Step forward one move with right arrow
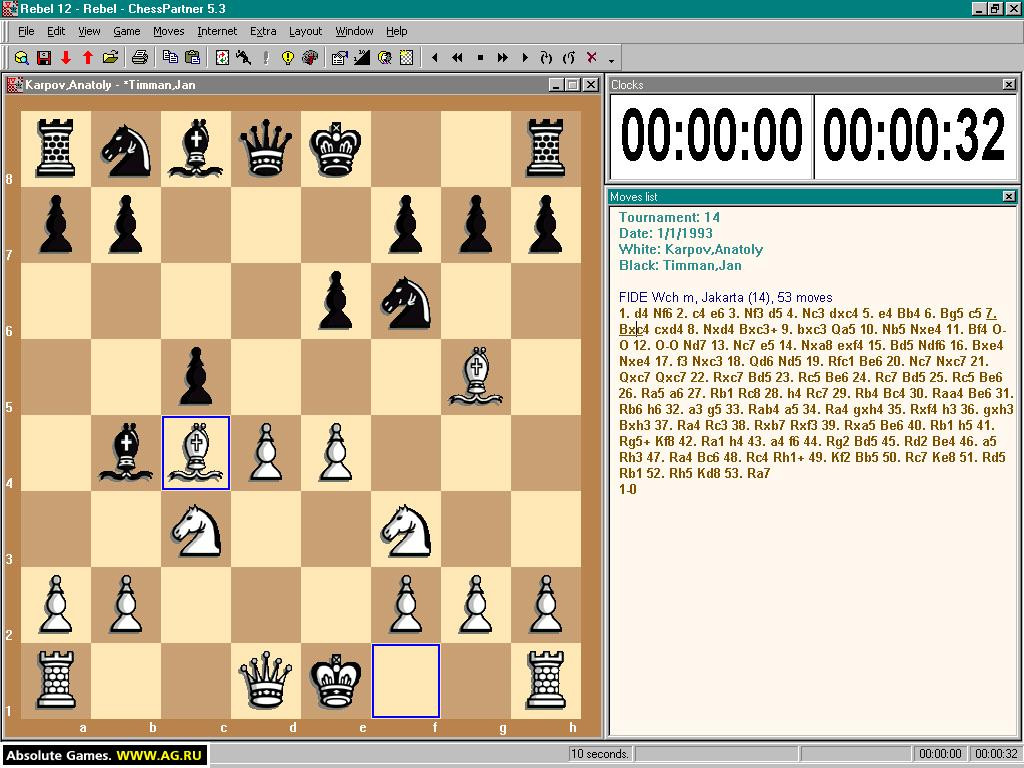The image size is (1024, 768). point(524,57)
